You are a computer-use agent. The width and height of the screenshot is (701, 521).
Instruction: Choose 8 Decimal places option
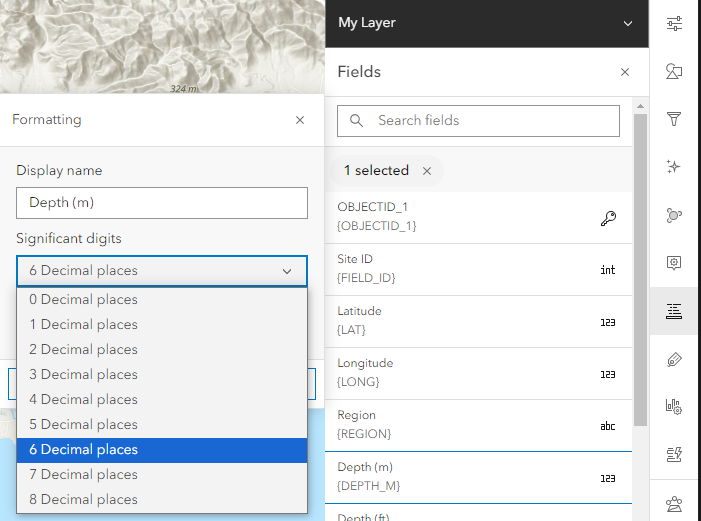(x=162, y=500)
